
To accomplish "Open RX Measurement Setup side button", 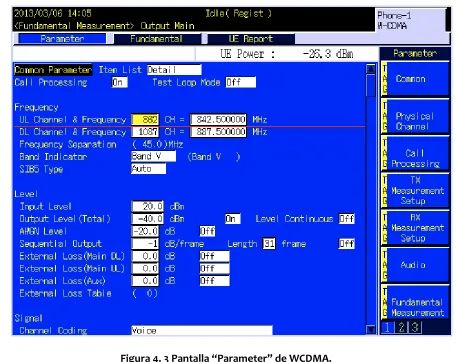I will (415, 228).
